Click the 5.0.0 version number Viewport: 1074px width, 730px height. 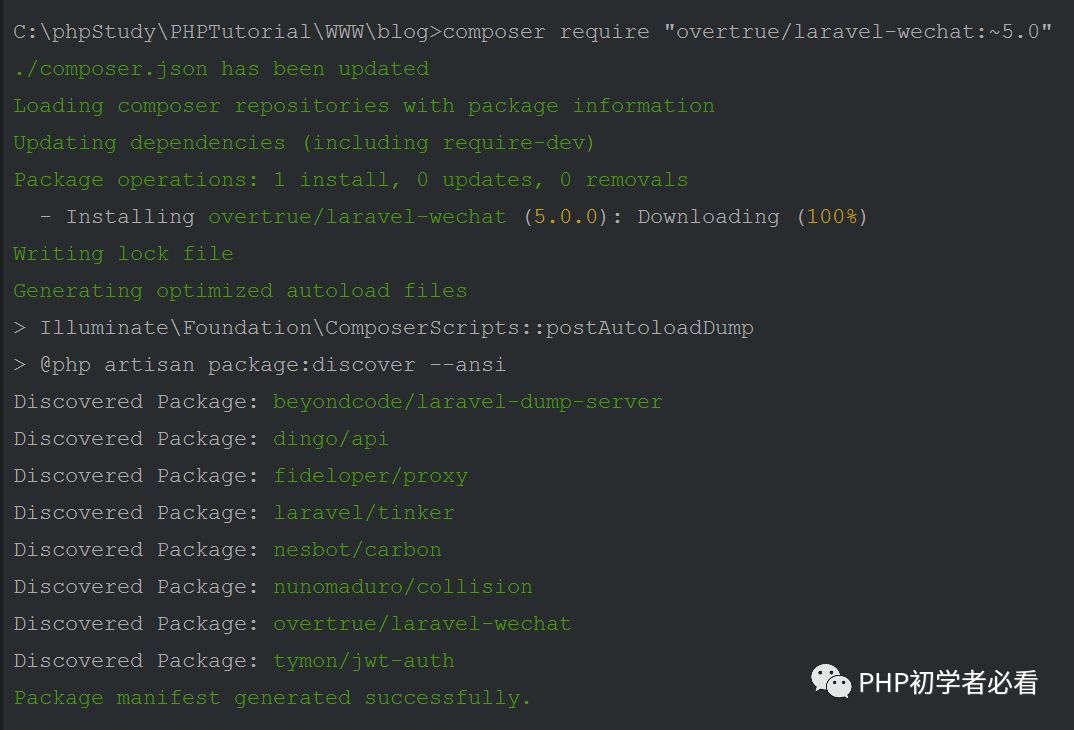point(565,217)
